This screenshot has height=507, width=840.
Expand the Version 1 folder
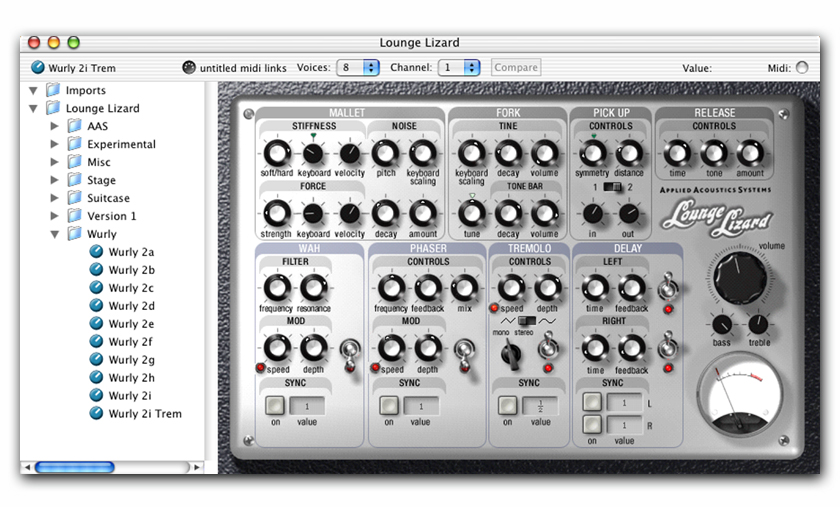[54, 215]
